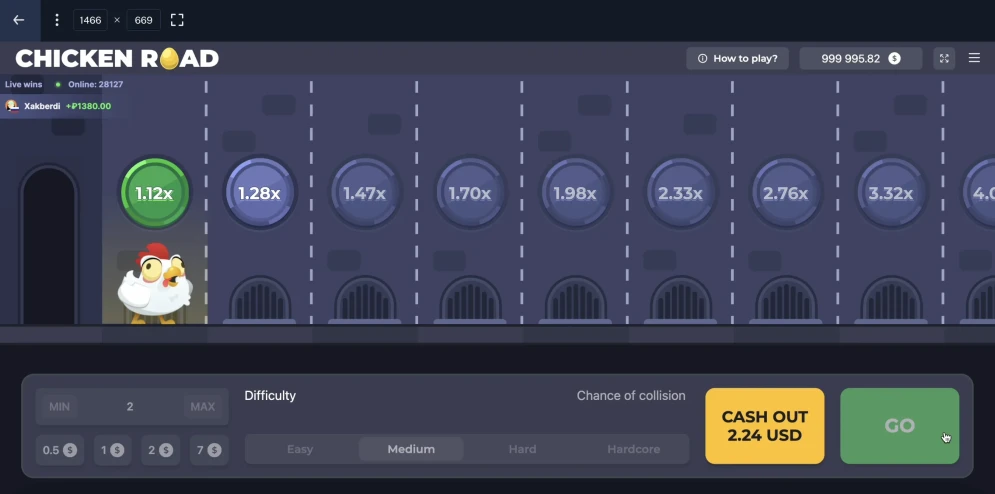This screenshot has height=494, width=995.
Task: Select Easy difficulty
Action: pos(300,449)
